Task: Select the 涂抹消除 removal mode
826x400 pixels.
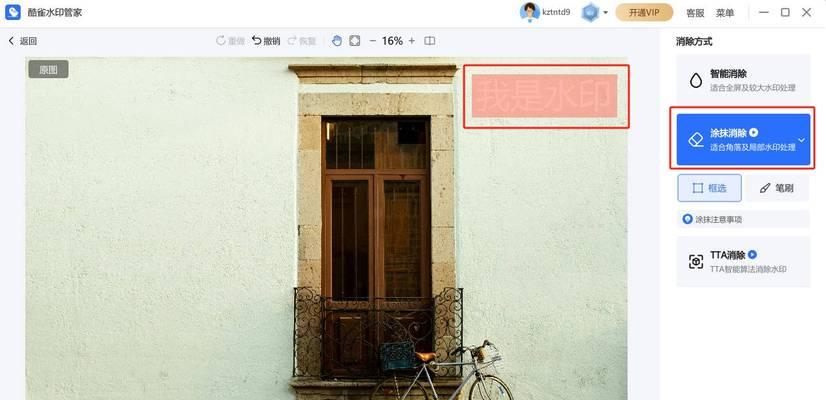Action: (x=743, y=139)
